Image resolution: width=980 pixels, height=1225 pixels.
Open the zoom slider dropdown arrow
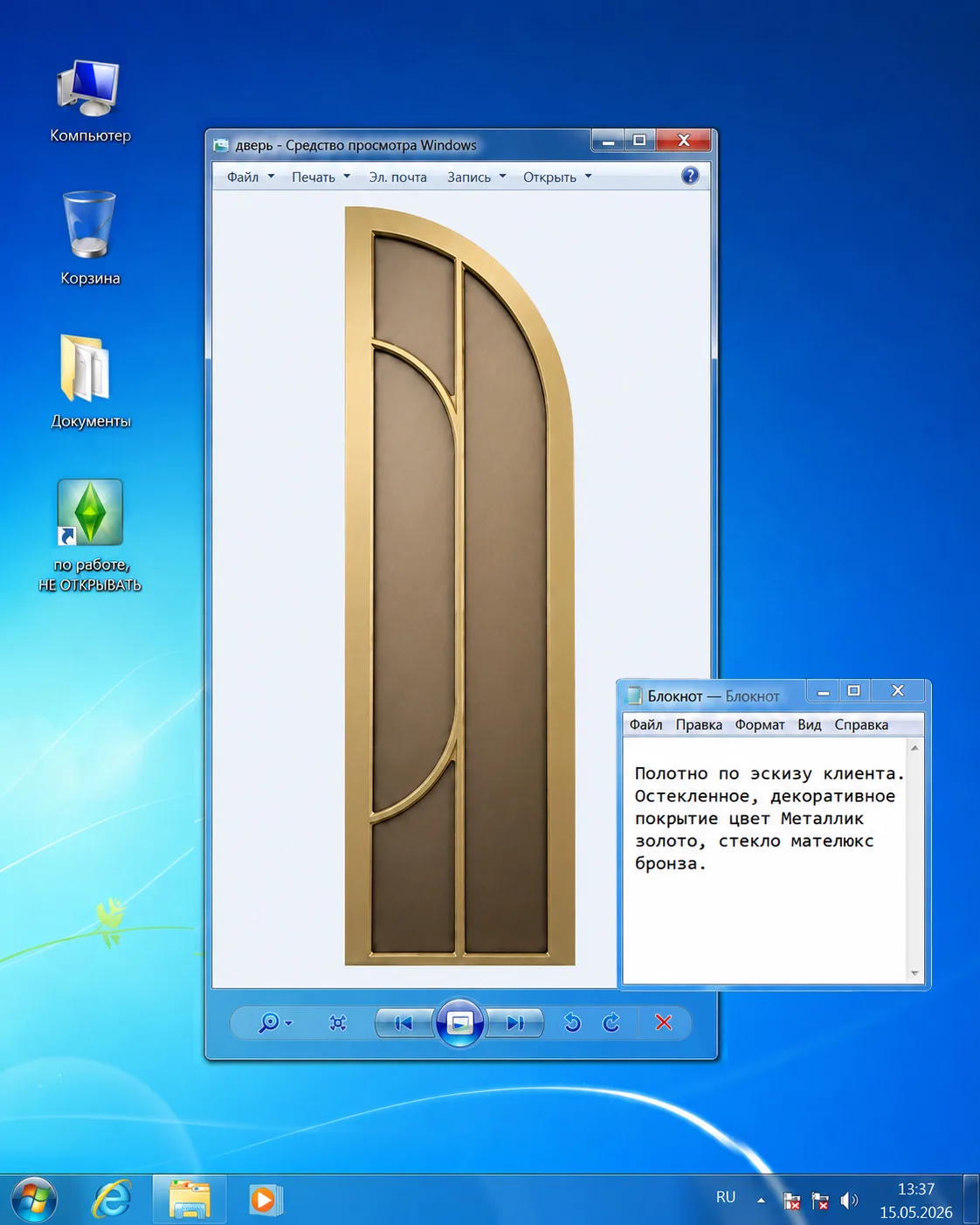[289, 1023]
